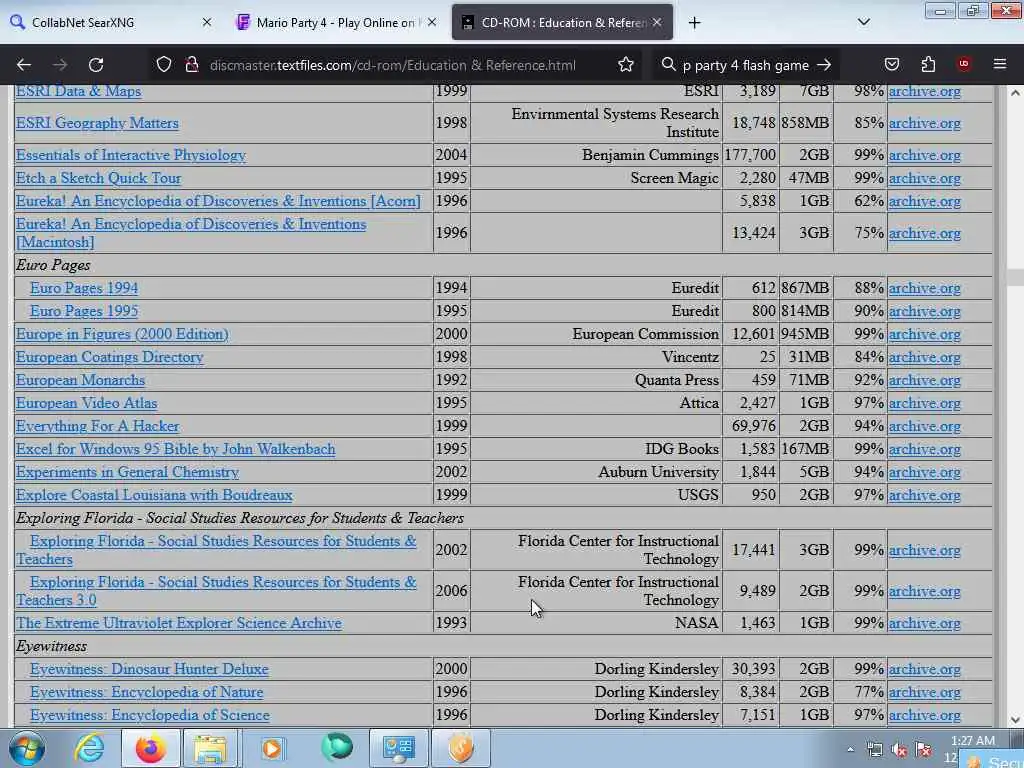Open the orange shield taskbar icon
The width and height of the screenshot is (1024, 768).
(461, 748)
